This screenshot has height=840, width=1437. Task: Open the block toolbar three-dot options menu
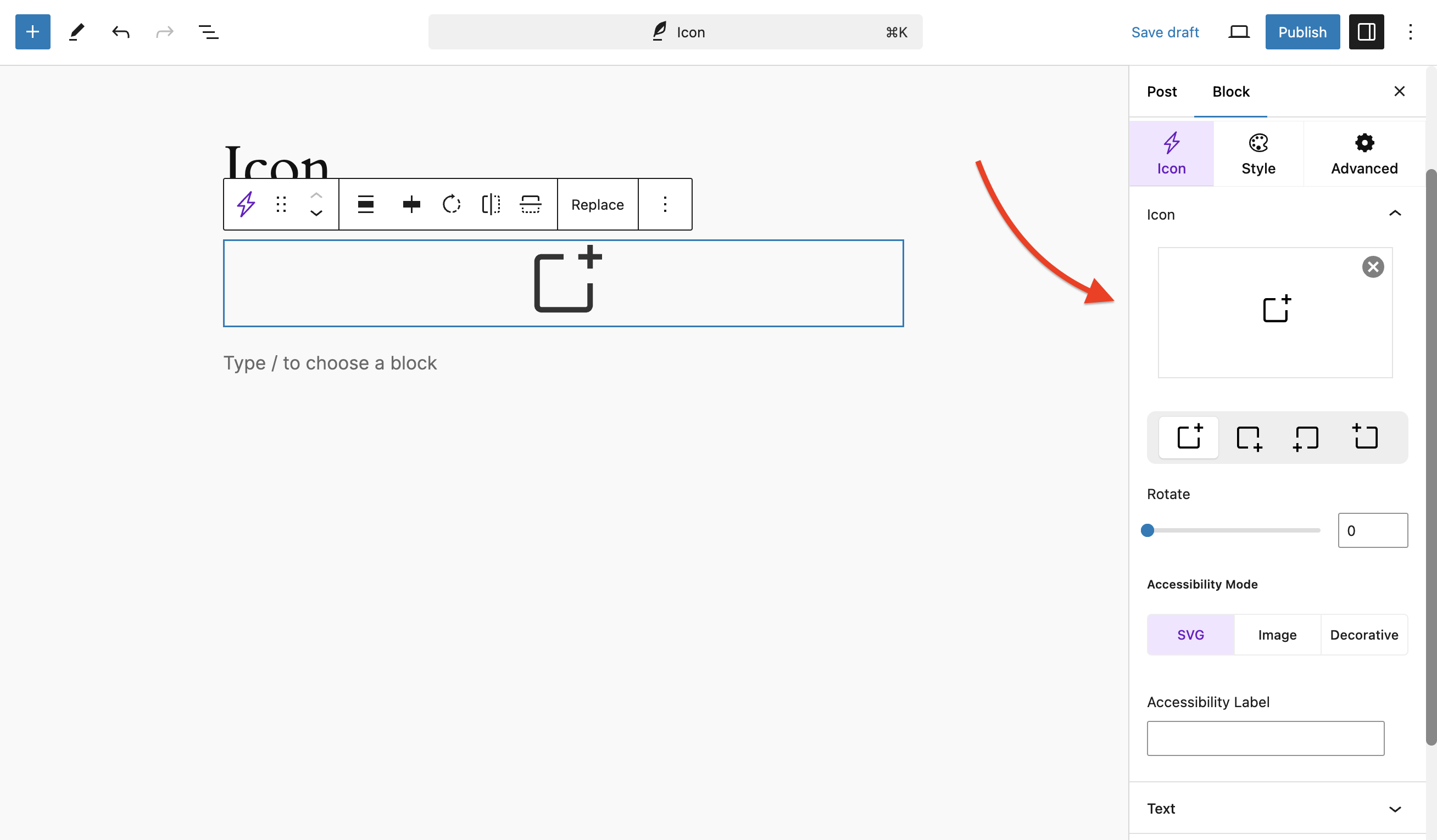pos(665,204)
